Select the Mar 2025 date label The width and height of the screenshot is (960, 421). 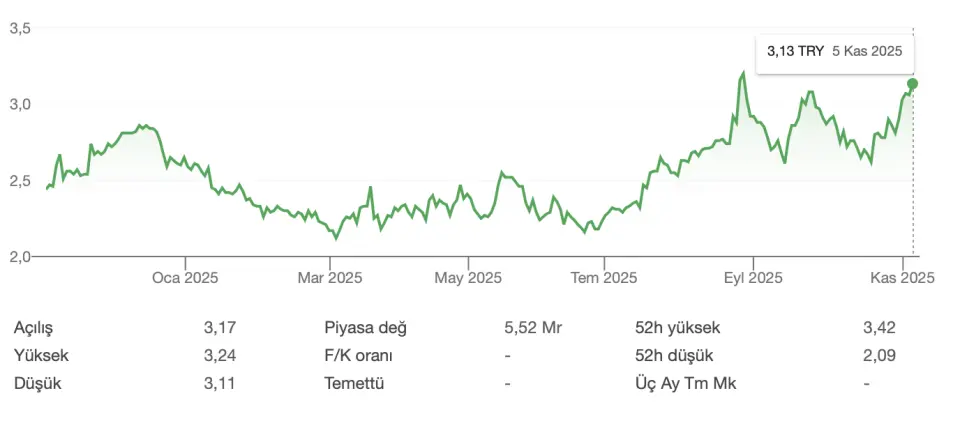click(x=329, y=278)
